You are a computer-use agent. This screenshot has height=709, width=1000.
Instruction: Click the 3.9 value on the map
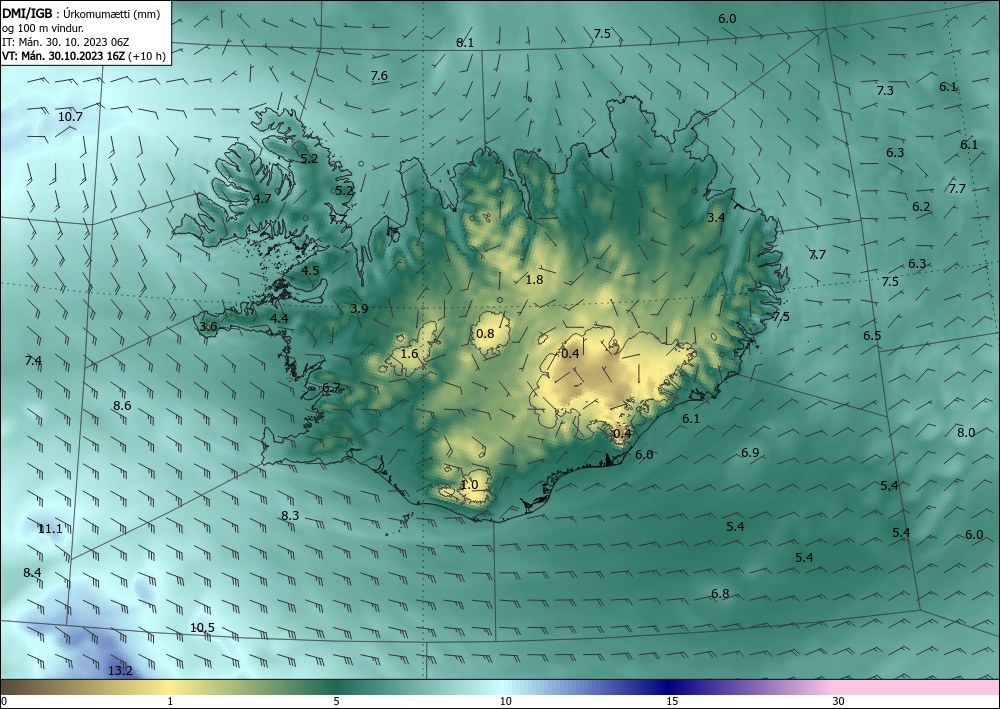pyautogui.click(x=359, y=309)
